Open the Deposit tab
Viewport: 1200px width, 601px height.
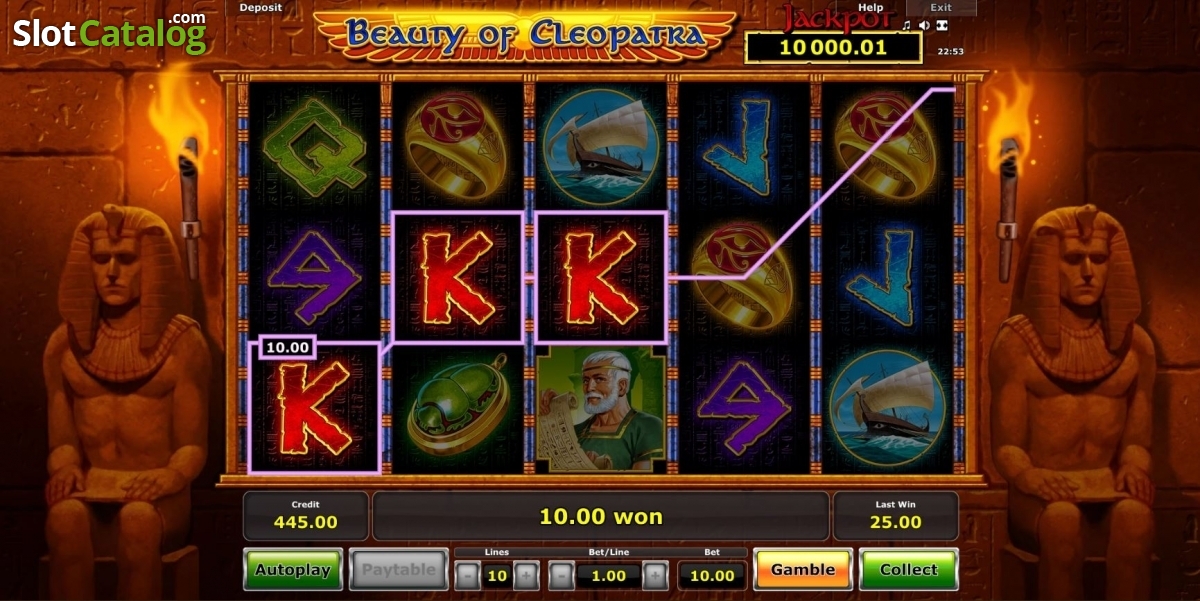[261, 7]
